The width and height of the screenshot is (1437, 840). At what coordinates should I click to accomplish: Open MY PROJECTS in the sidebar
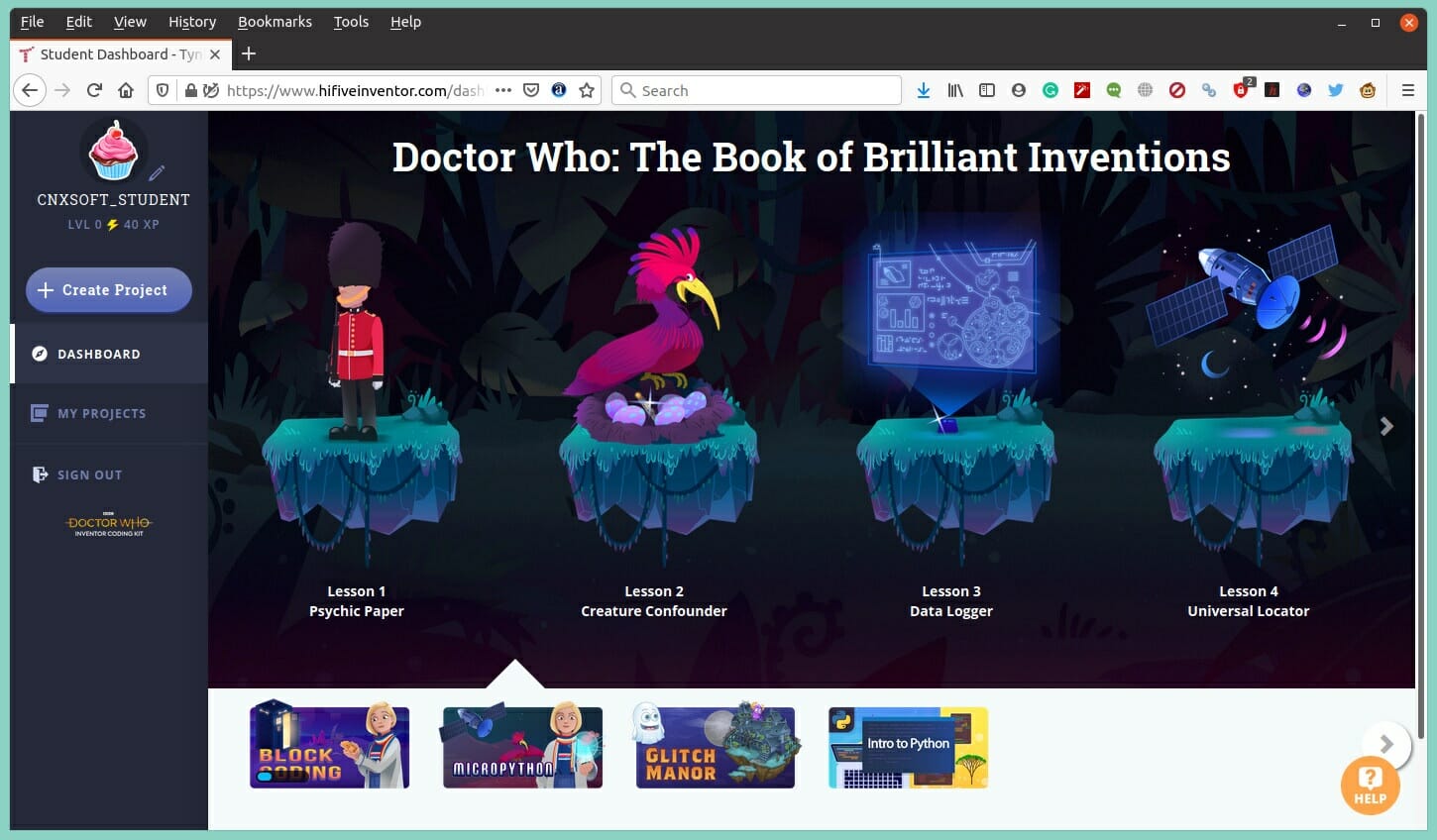(109, 413)
